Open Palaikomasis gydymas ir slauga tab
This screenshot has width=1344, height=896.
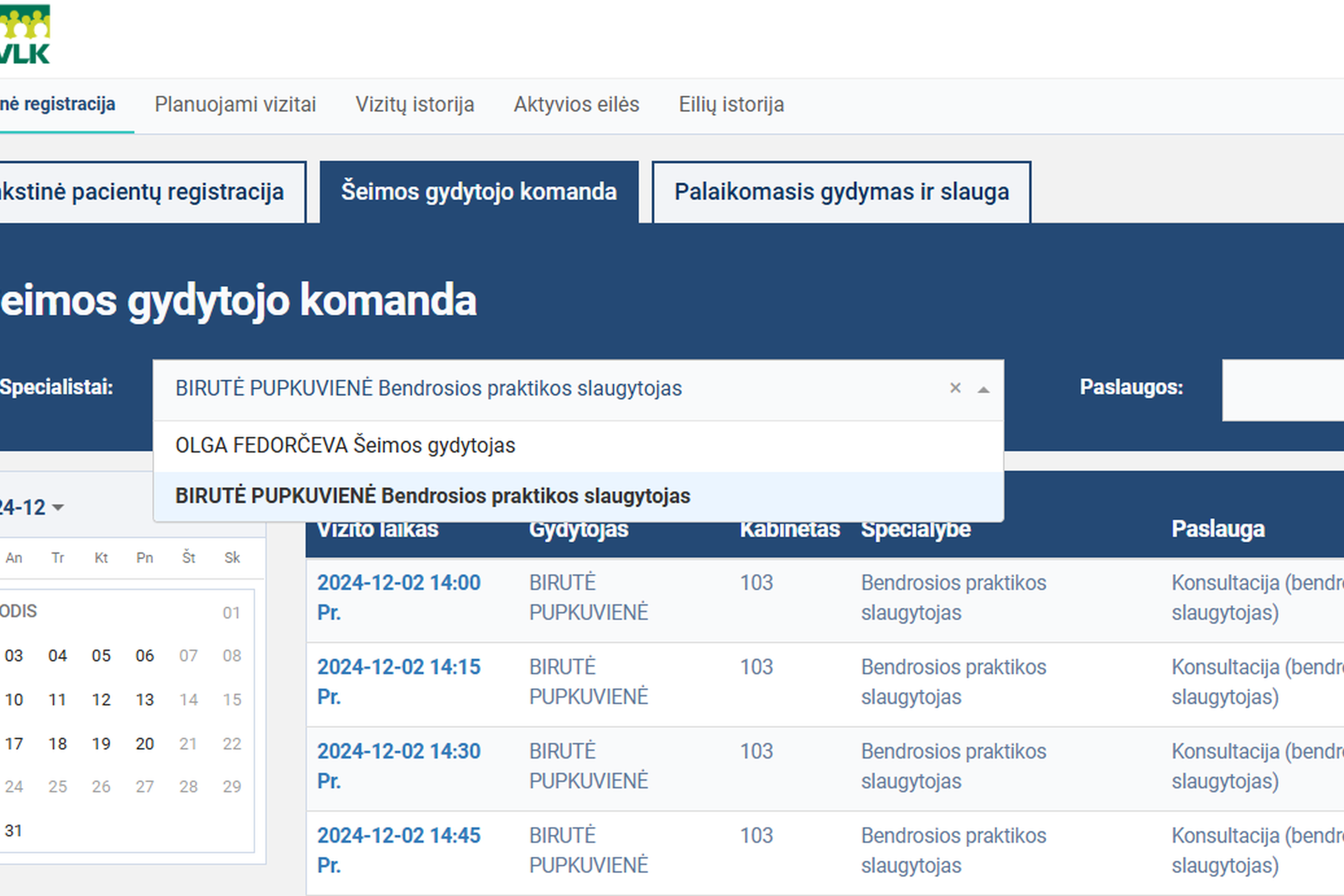click(x=841, y=192)
